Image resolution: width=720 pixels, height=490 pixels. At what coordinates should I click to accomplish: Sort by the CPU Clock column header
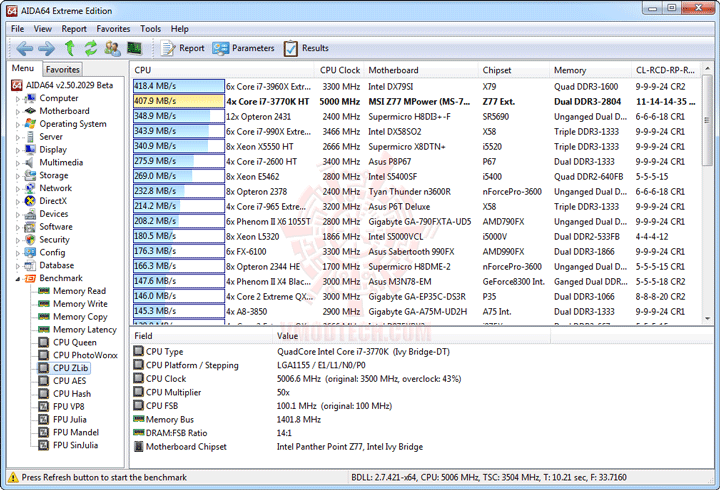340,70
